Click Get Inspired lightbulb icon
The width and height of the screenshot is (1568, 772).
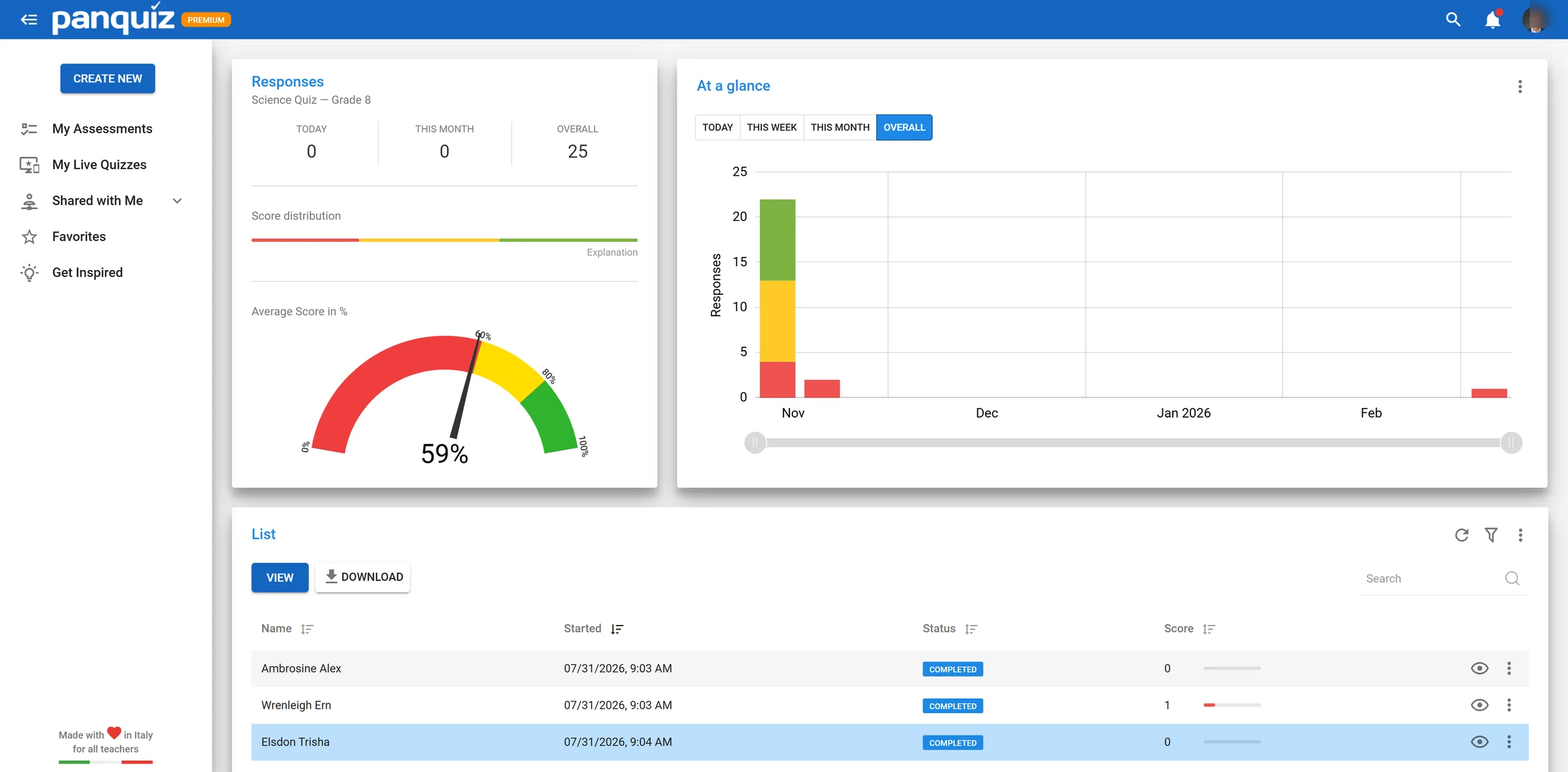(x=29, y=273)
